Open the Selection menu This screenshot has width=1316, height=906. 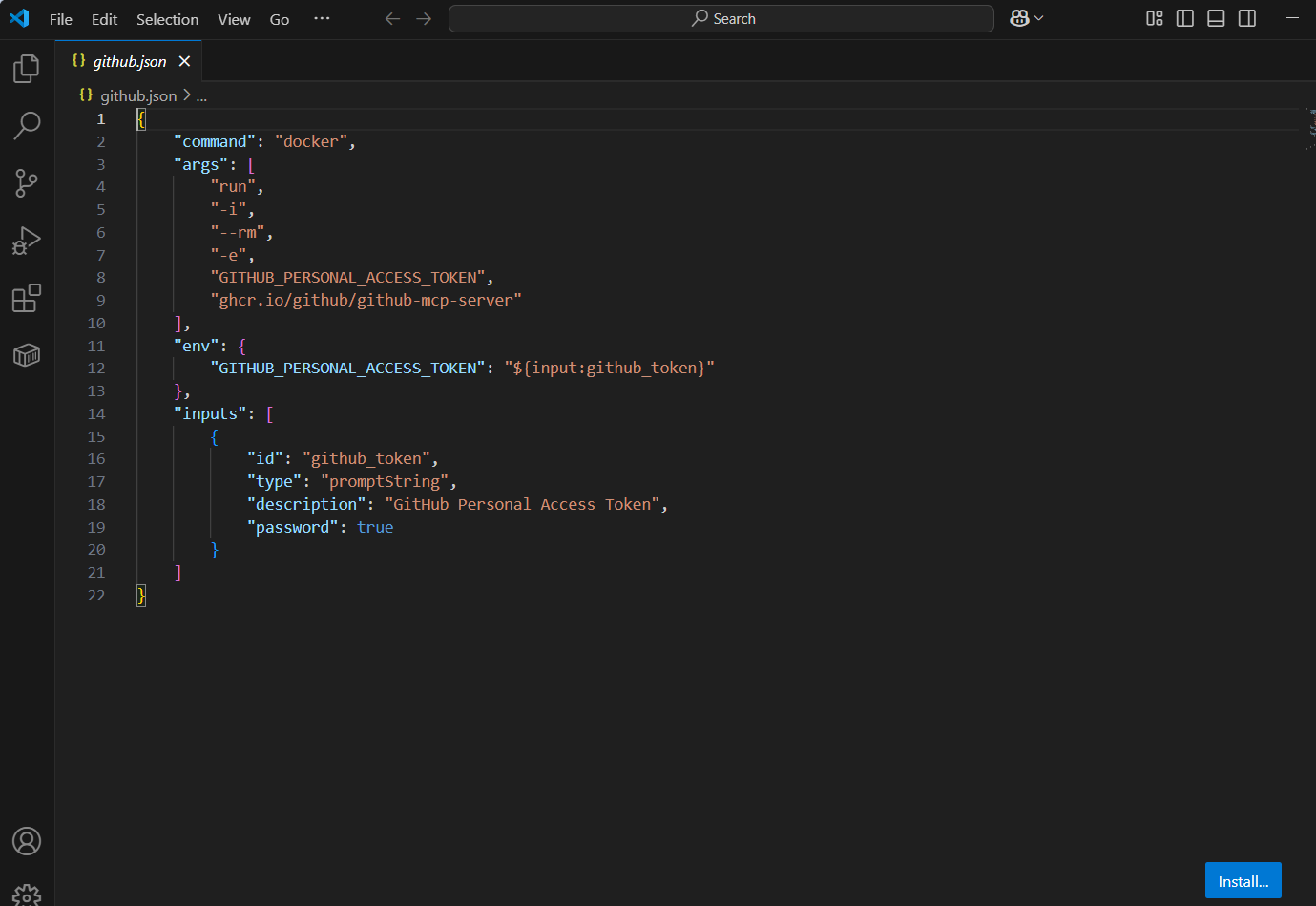[167, 19]
